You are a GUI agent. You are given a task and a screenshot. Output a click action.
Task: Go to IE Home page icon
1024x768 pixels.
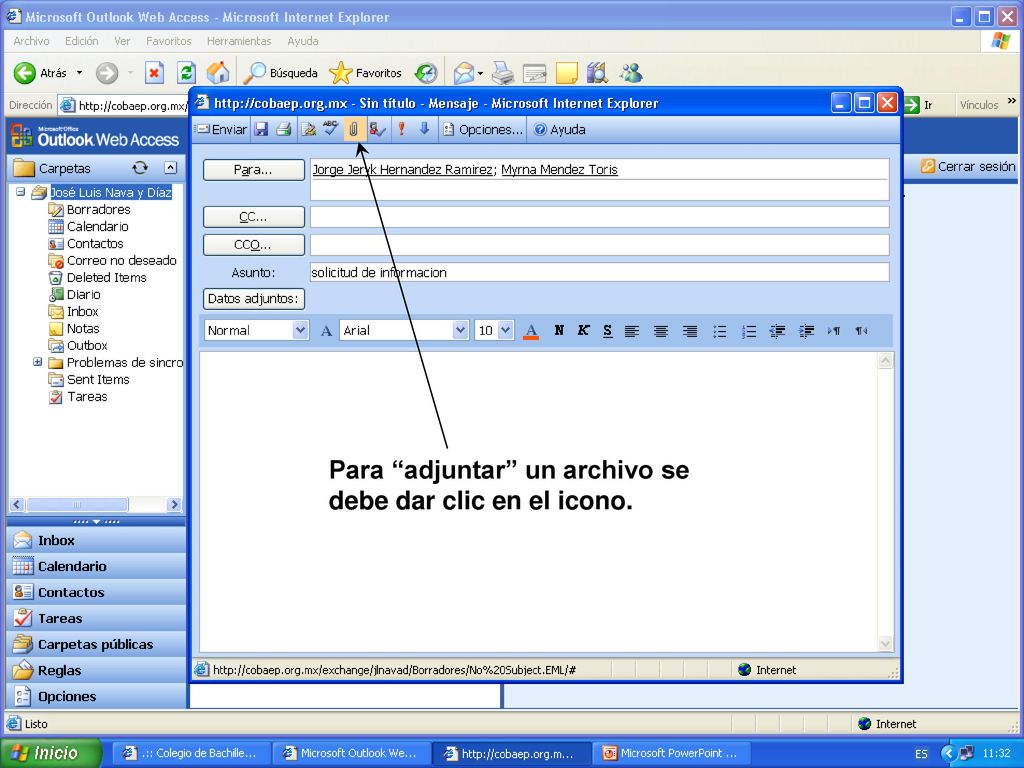218,72
